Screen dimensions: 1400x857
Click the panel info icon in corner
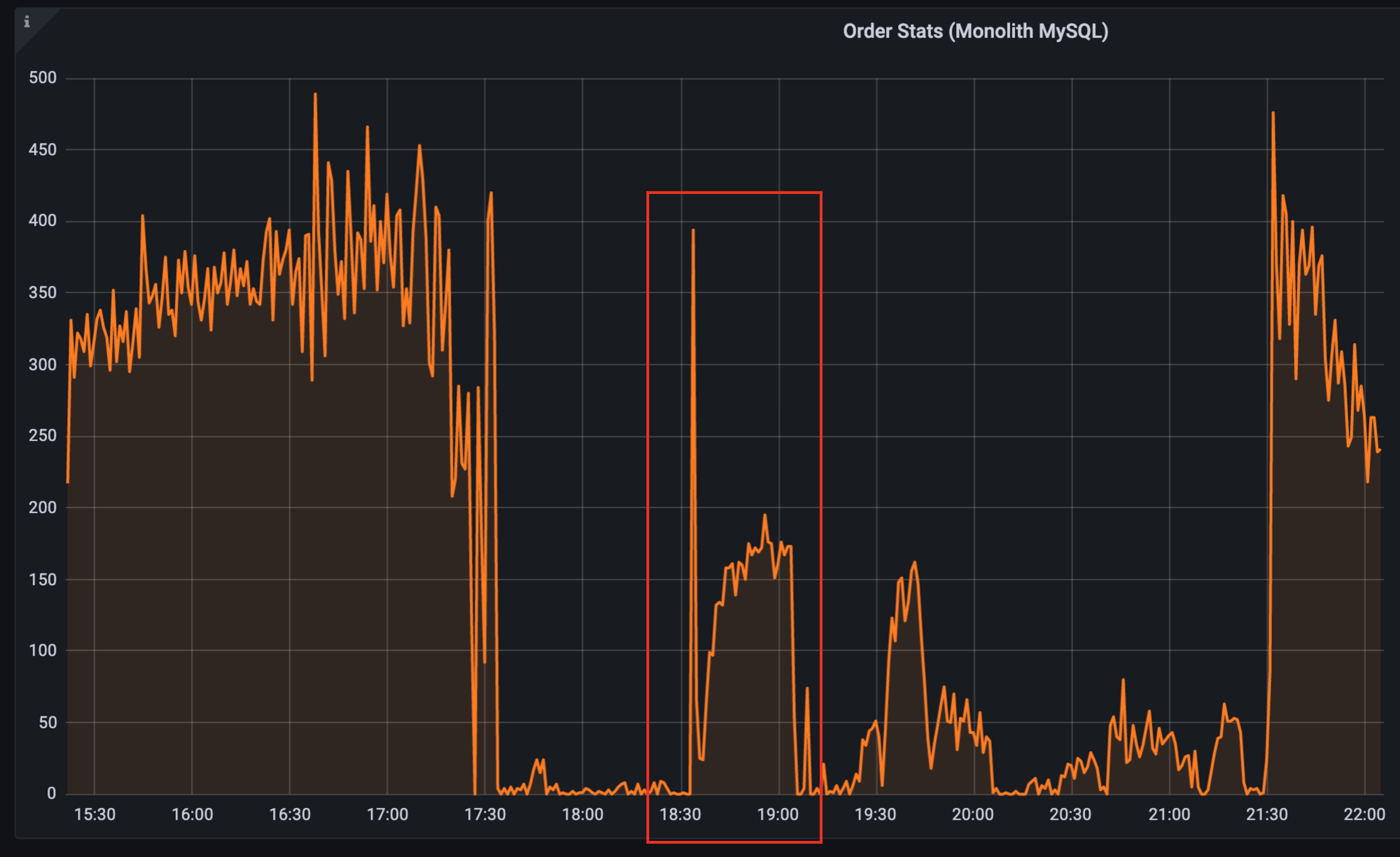[x=26, y=22]
